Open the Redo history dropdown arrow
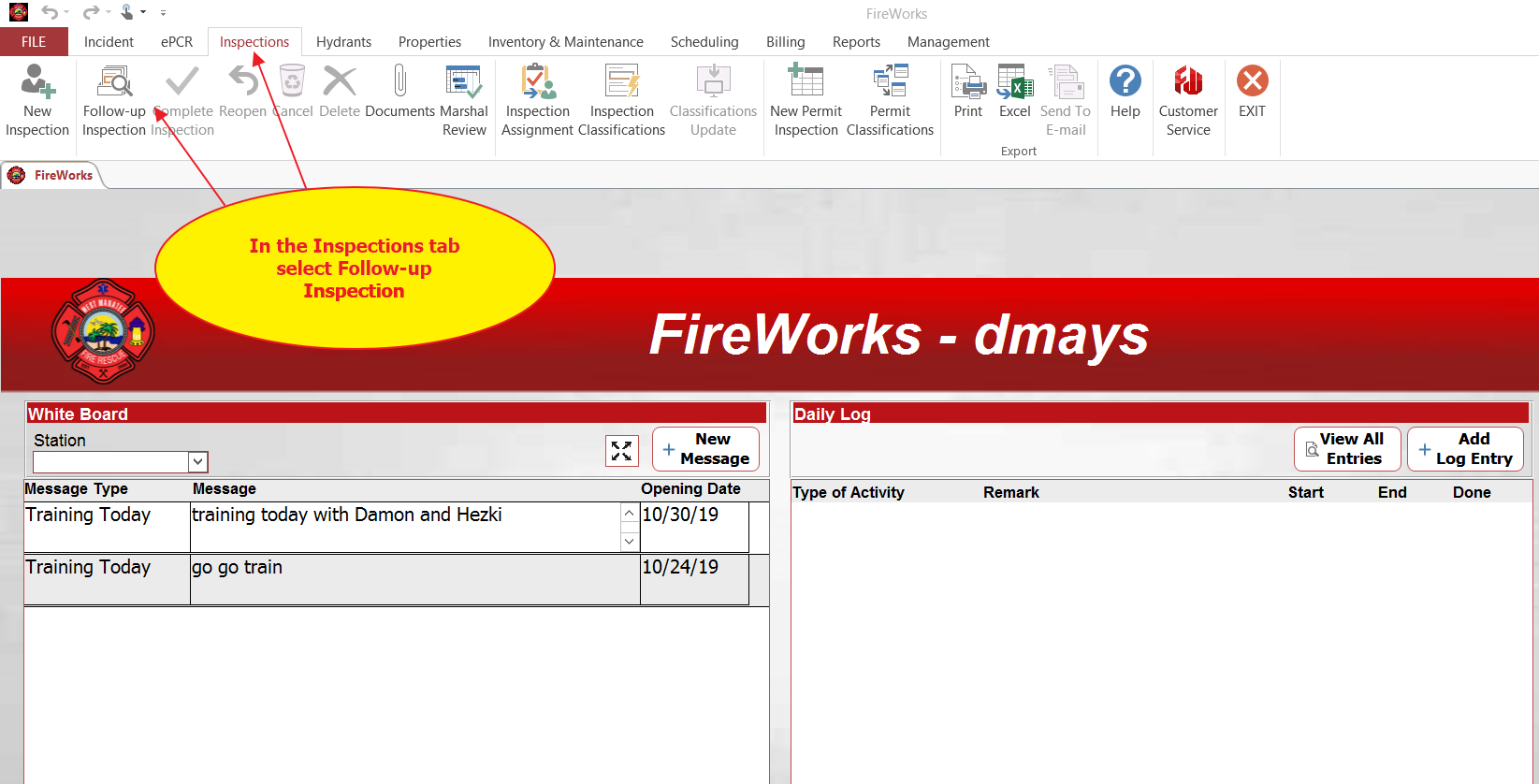Viewport: 1539px width, 784px height. coord(108,13)
